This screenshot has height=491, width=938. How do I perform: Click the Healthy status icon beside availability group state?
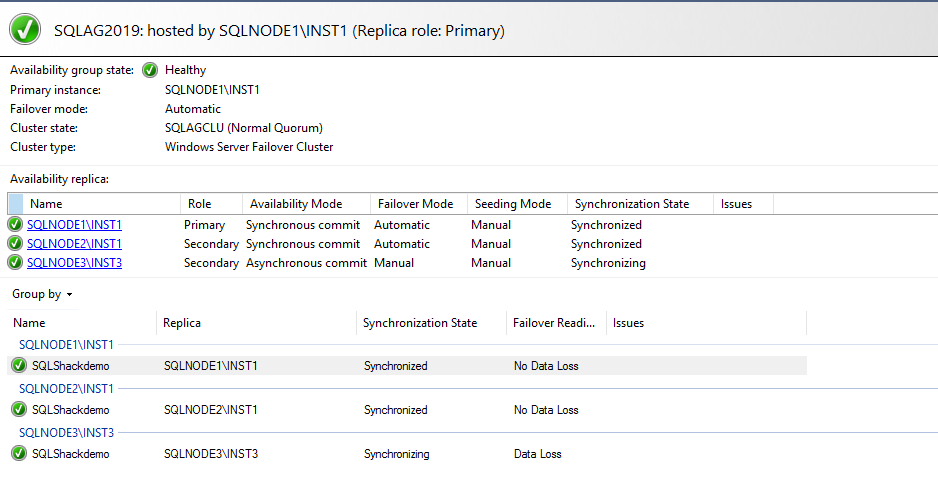pos(150,70)
